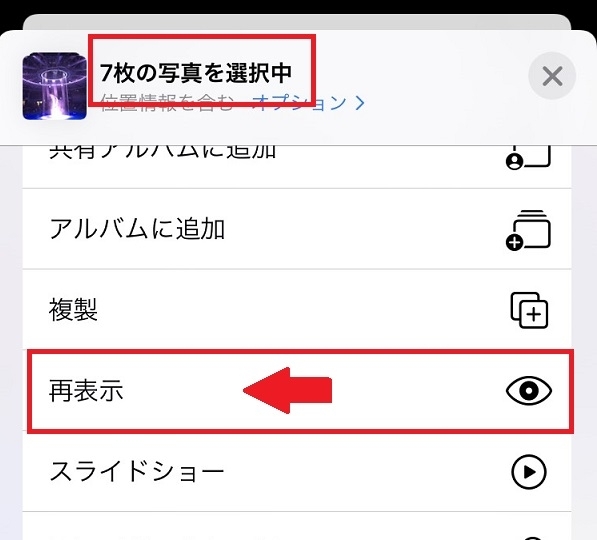Screen dimensions: 597x540
Task: Tap the 再表示 text label
Action: pyautogui.click(x=86, y=391)
